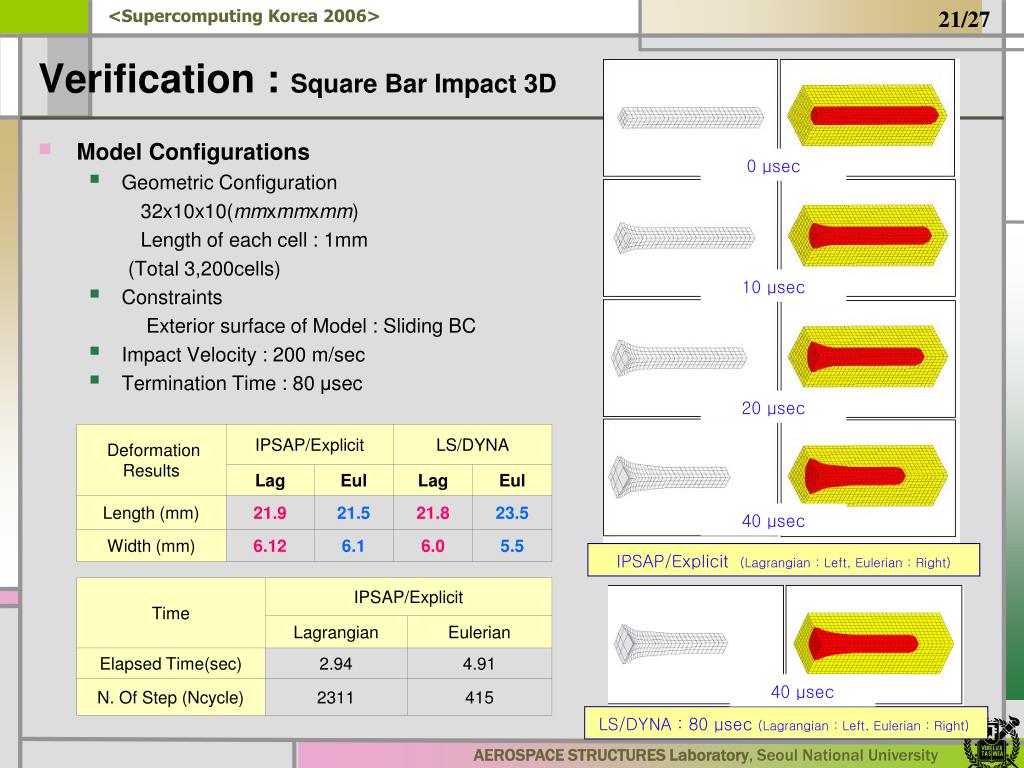The width and height of the screenshot is (1024, 768).
Task: Click the 6.1 width value
Action: point(353,545)
